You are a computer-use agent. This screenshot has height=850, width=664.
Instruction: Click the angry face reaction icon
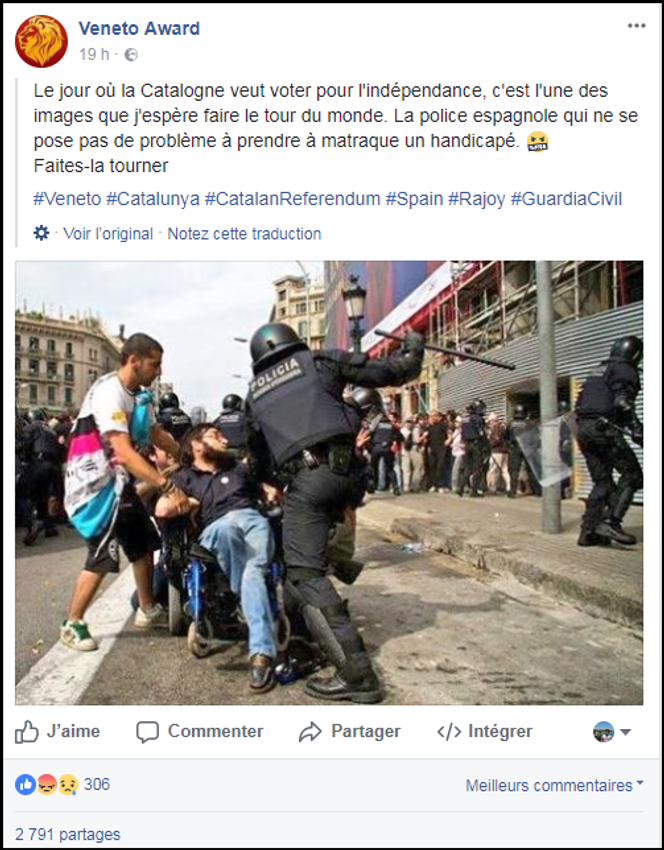(x=47, y=784)
